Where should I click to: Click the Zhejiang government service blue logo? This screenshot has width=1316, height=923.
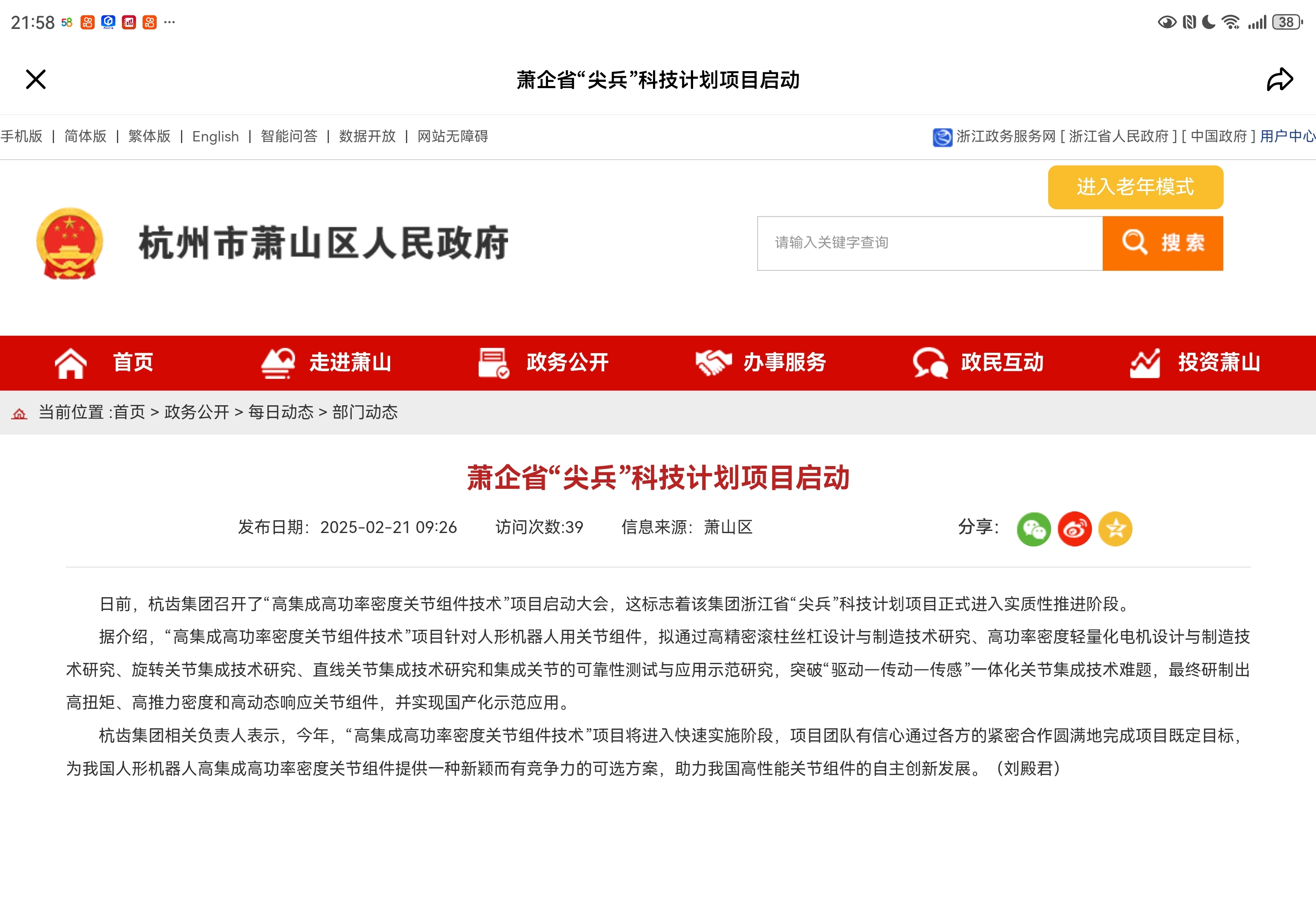tap(942, 137)
